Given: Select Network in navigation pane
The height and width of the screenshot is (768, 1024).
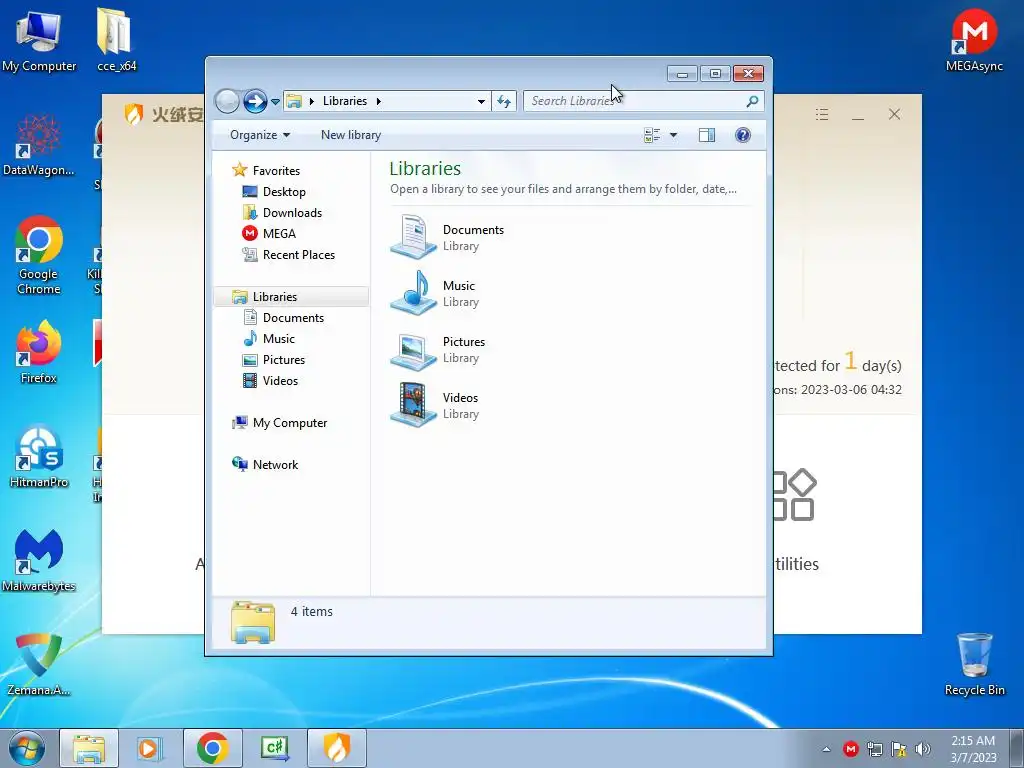Looking at the screenshot, I should tap(265, 465).
